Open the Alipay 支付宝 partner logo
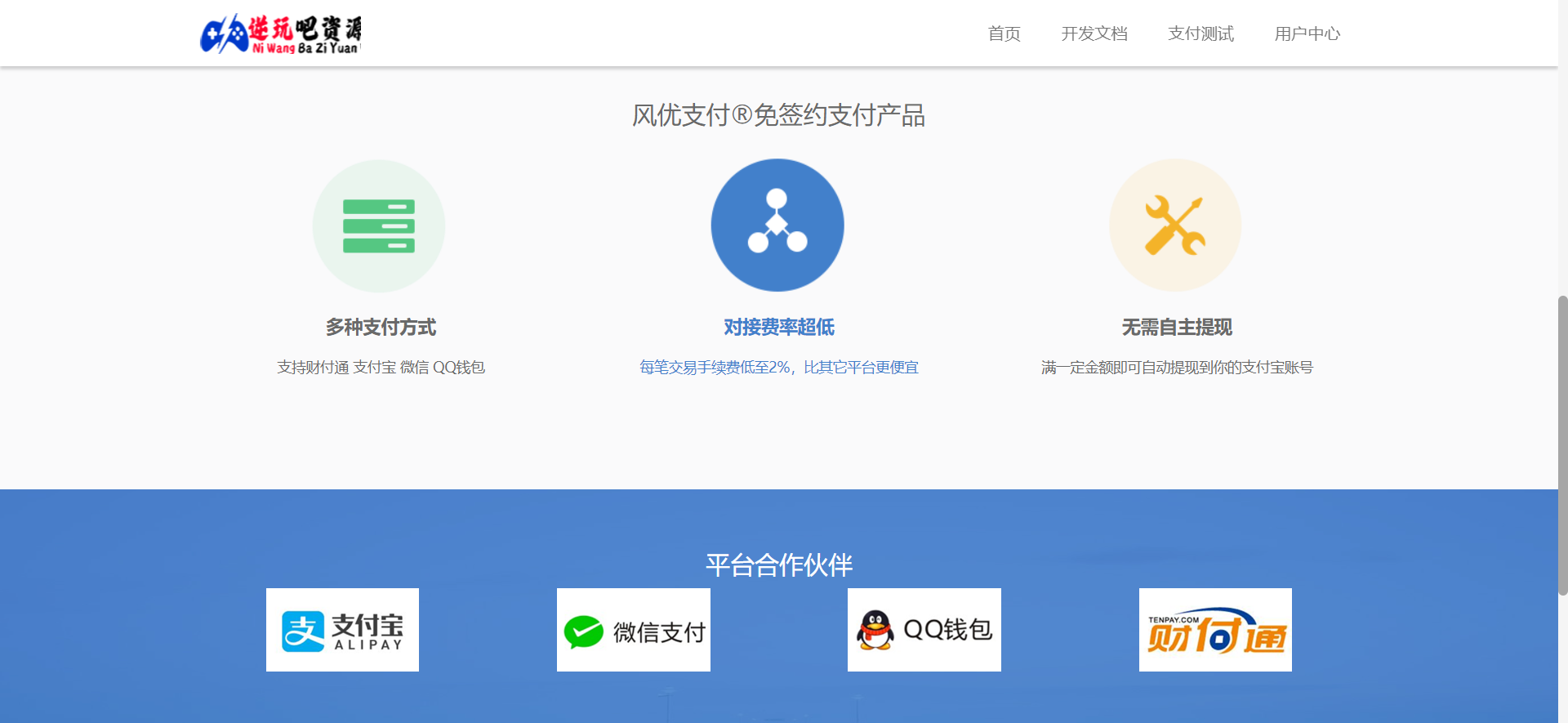This screenshot has height=723, width=1568. (x=342, y=630)
